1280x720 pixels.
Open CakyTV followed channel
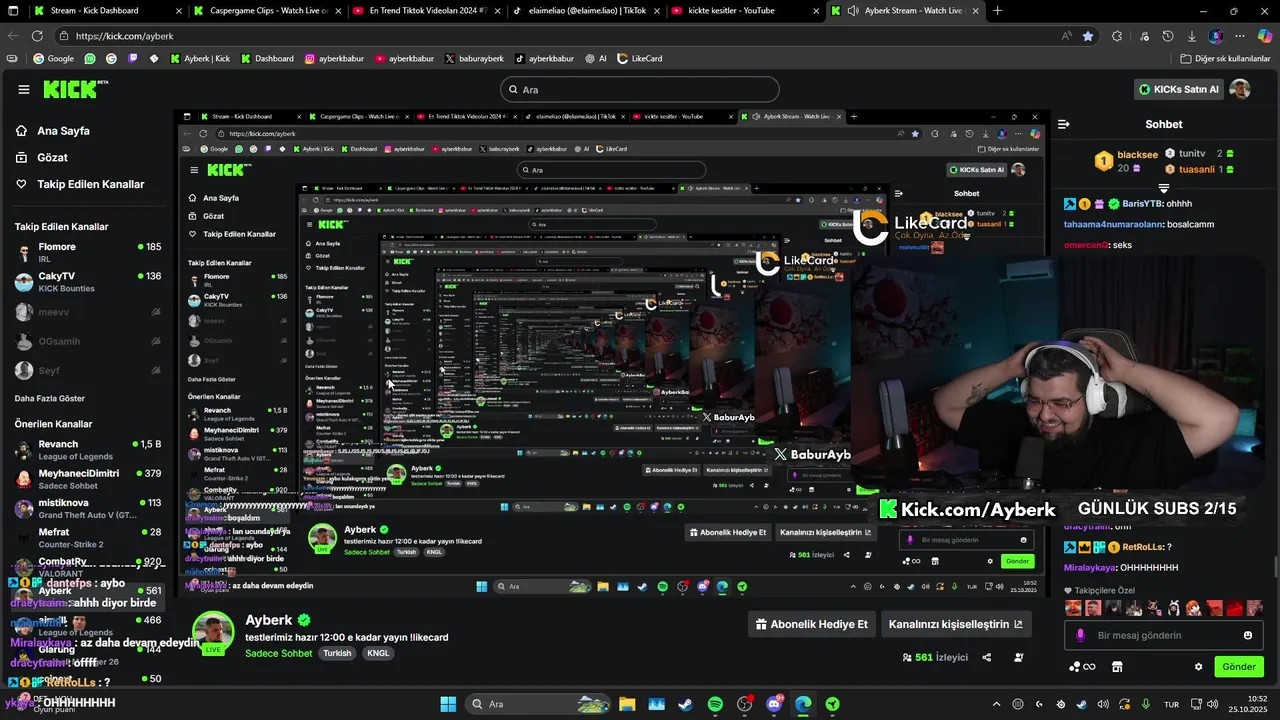tap(88, 282)
